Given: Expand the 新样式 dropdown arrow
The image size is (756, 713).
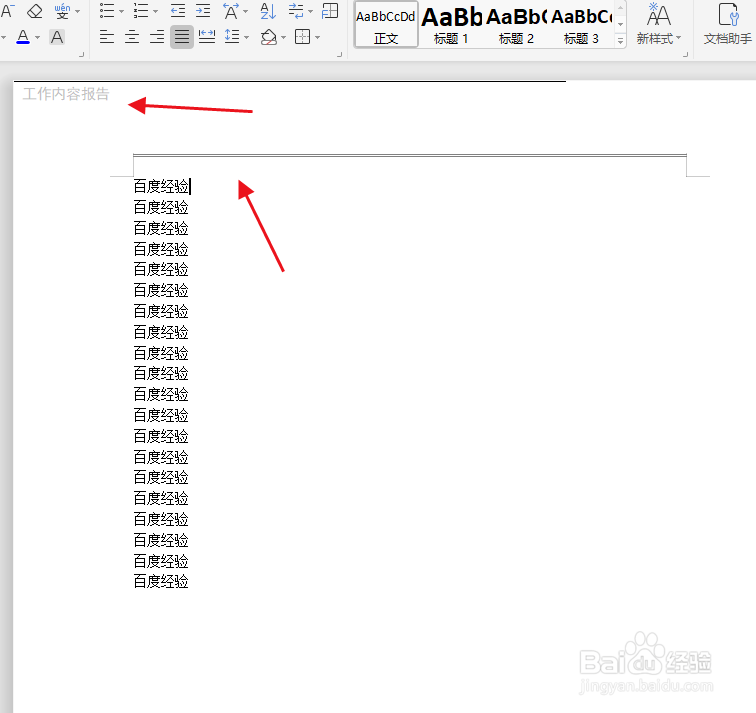Looking at the screenshot, I should (x=678, y=38).
